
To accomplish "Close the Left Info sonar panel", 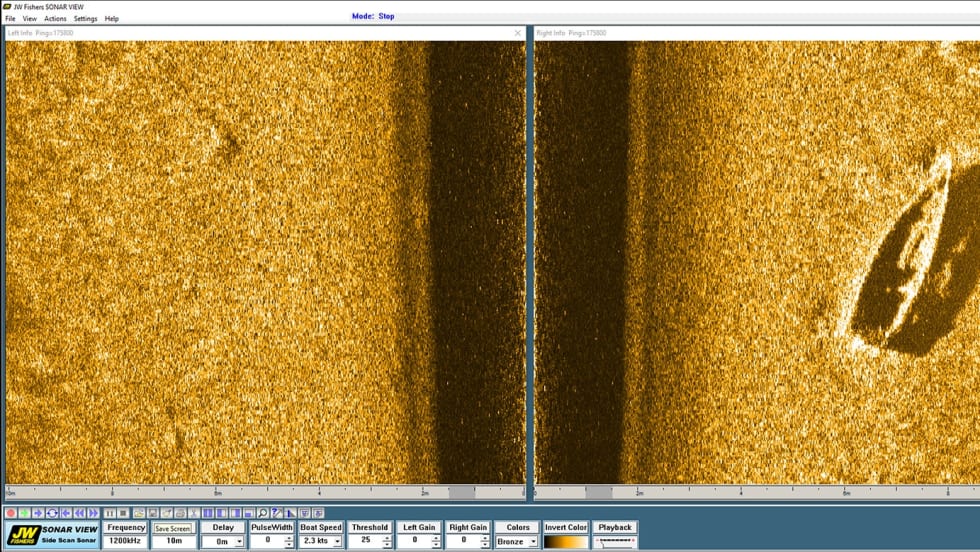I will coord(518,33).
